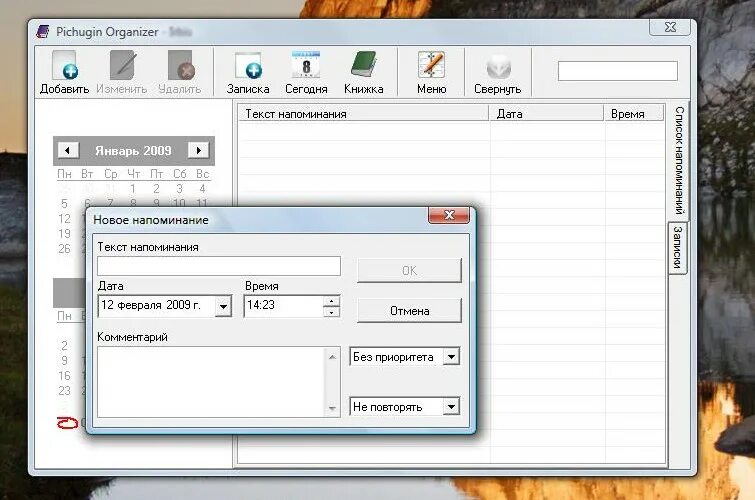
Task: Select January 12 in the calendar
Action: [x=64, y=219]
